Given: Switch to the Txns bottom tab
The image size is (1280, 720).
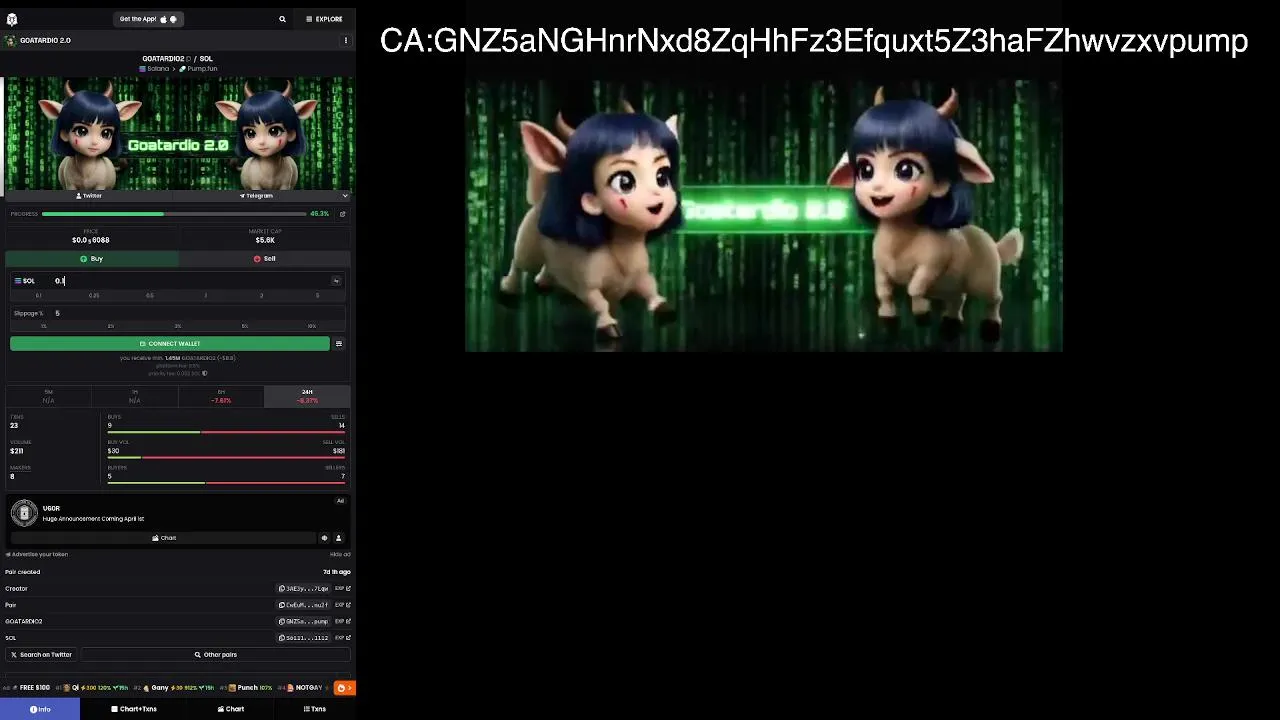Looking at the screenshot, I should pos(315,709).
